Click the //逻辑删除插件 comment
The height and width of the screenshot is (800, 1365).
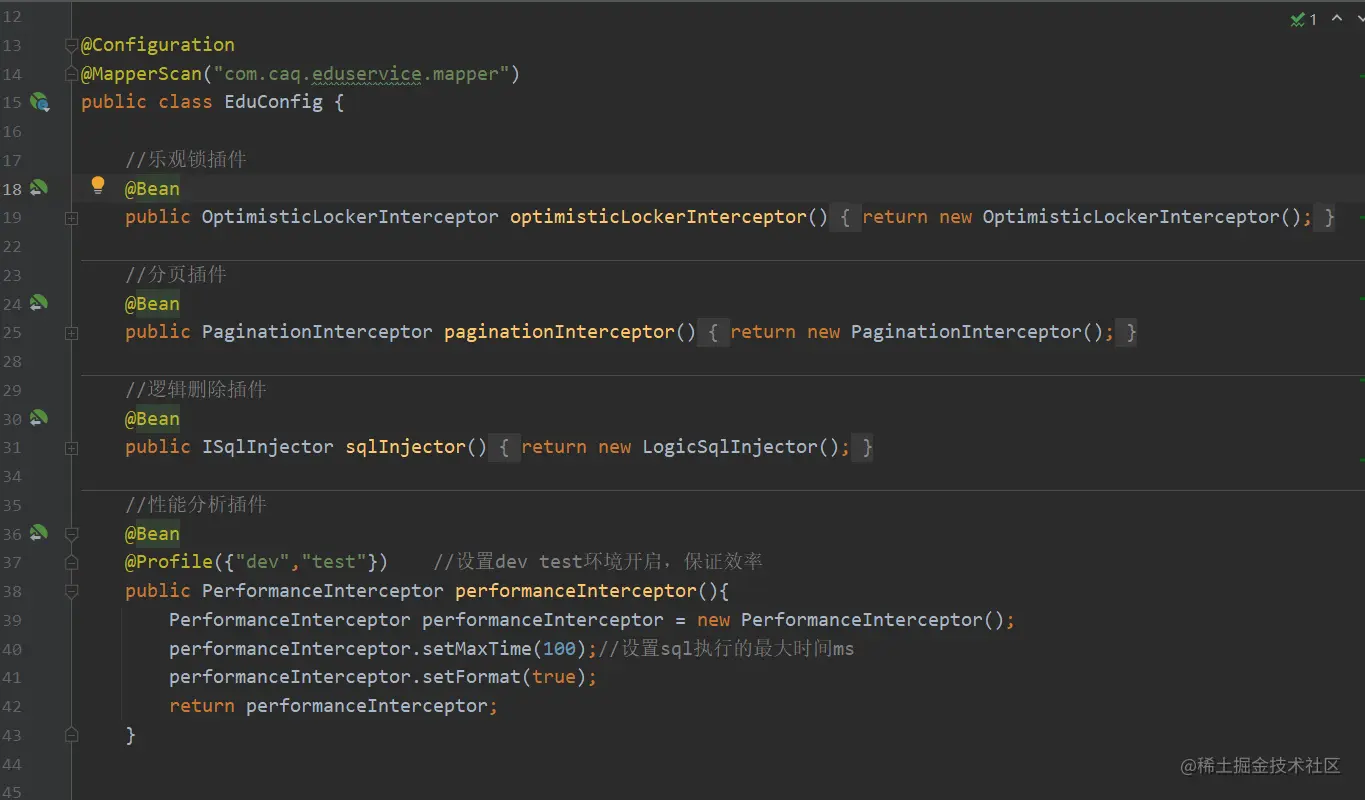(x=196, y=390)
